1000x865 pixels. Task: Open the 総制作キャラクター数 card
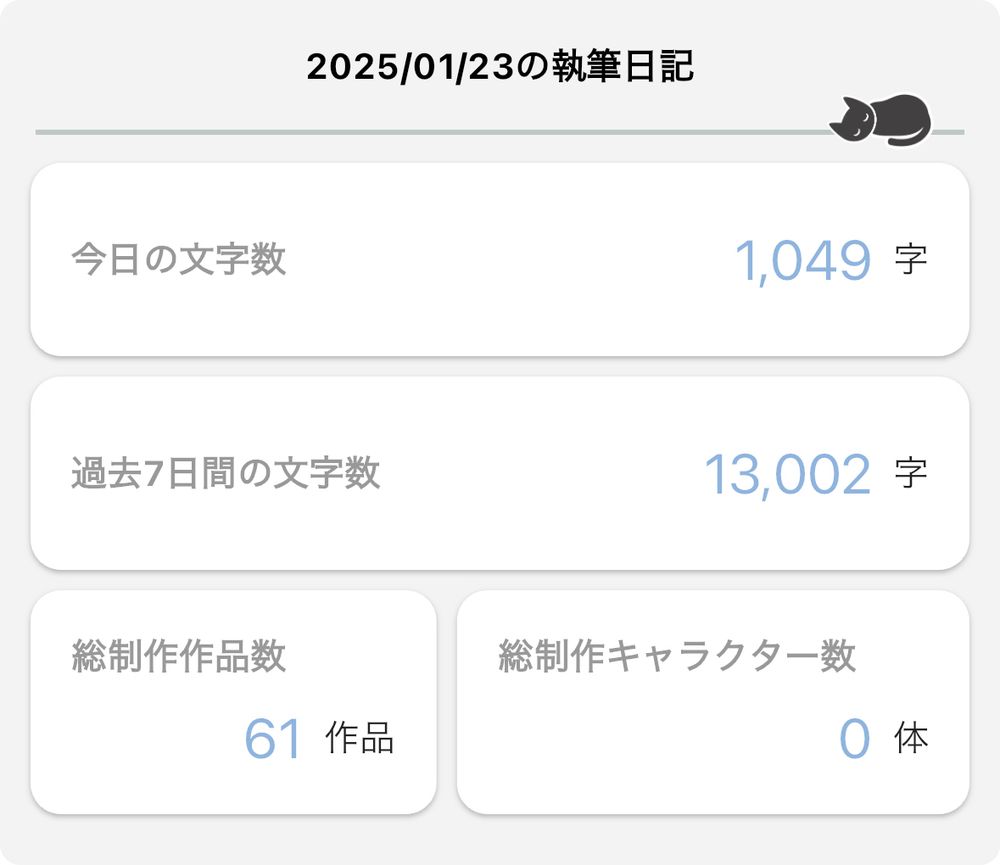713,702
